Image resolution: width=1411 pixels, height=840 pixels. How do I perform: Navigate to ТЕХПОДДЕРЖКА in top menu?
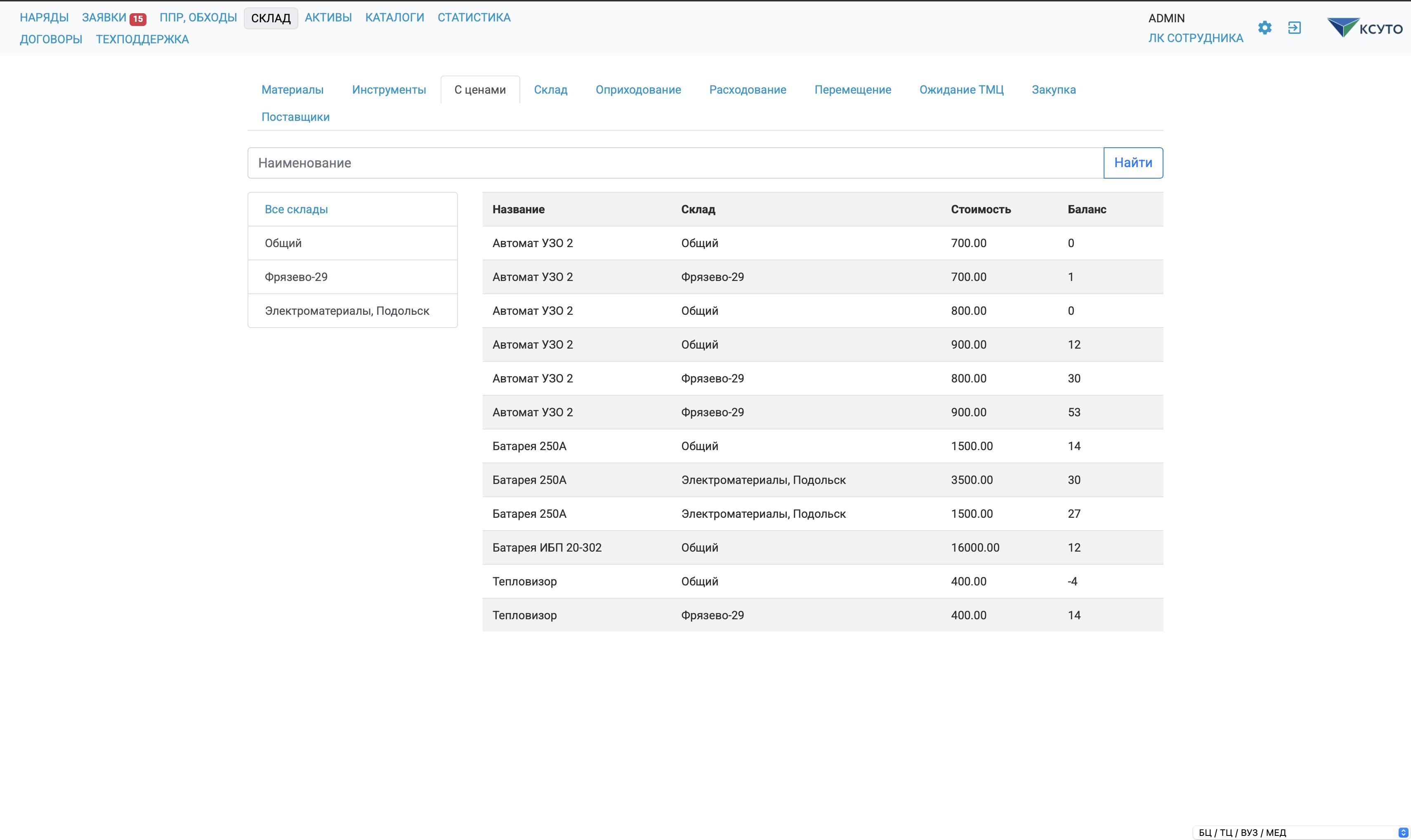pos(142,39)
